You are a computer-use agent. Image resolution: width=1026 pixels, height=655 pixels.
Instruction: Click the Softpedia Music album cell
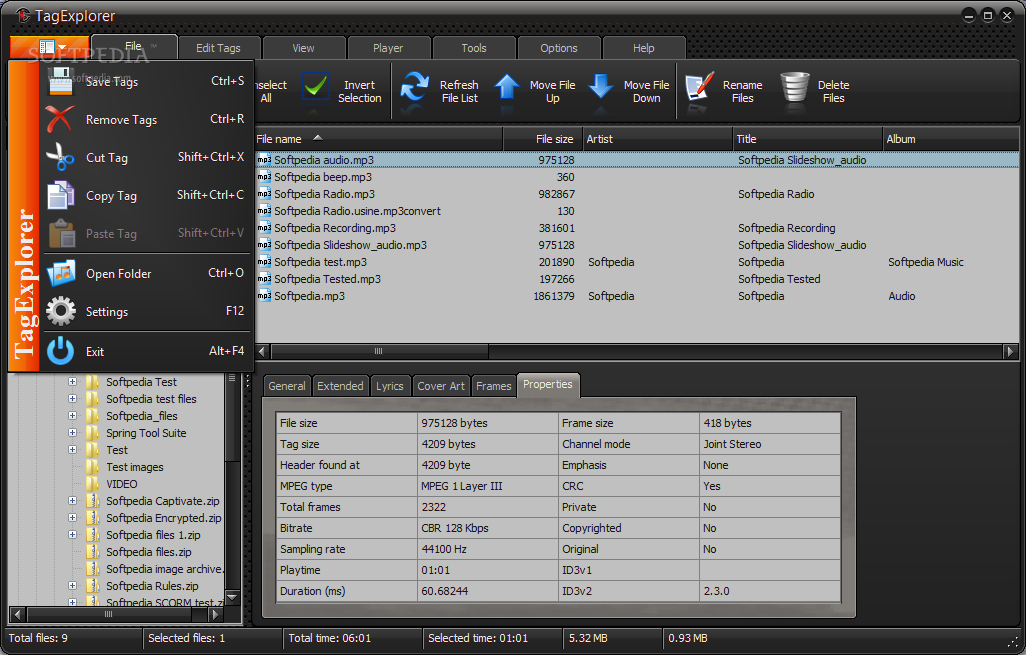tap(925, 262)
